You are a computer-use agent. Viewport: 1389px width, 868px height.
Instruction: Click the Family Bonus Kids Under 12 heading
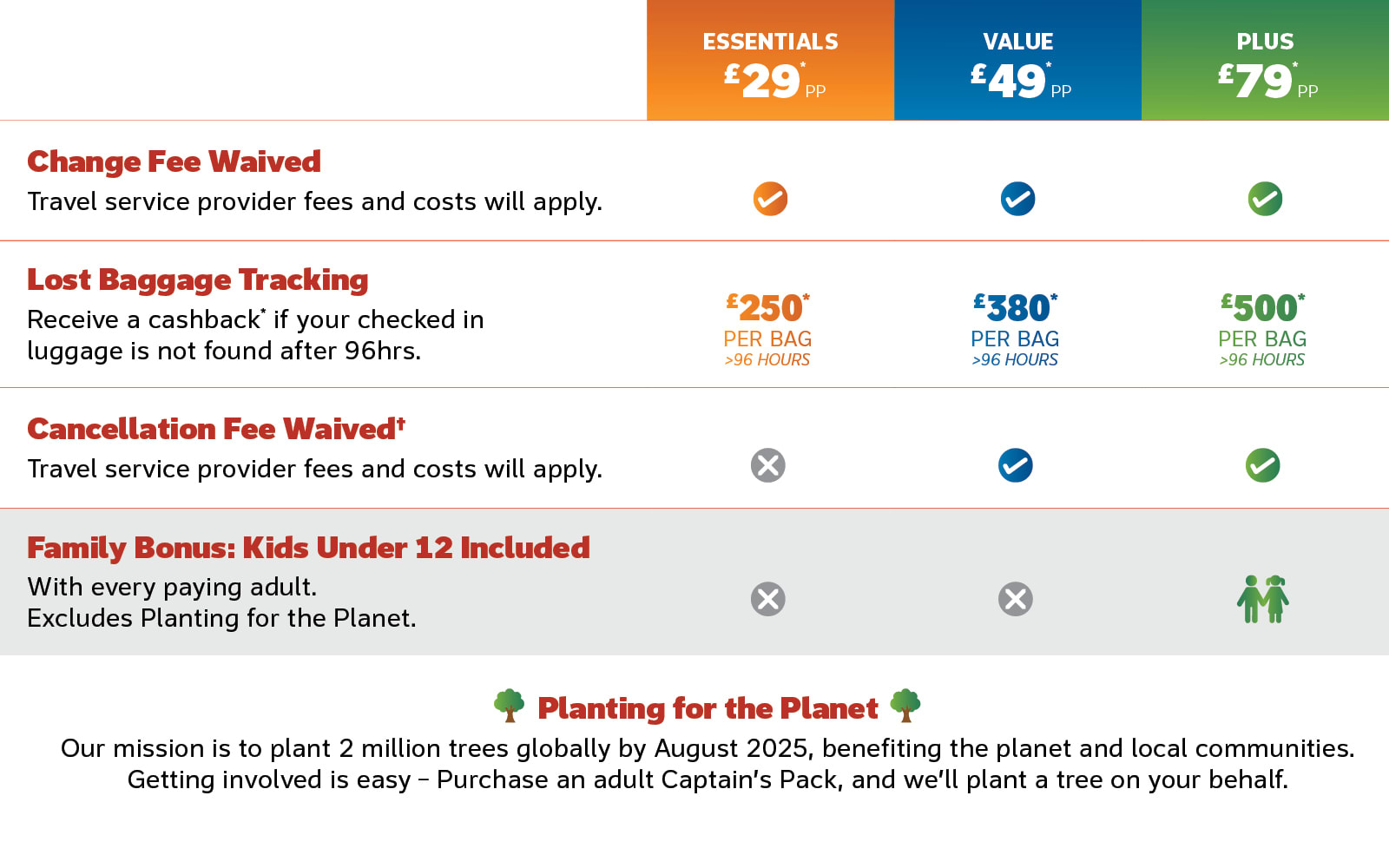coord(308,548)
